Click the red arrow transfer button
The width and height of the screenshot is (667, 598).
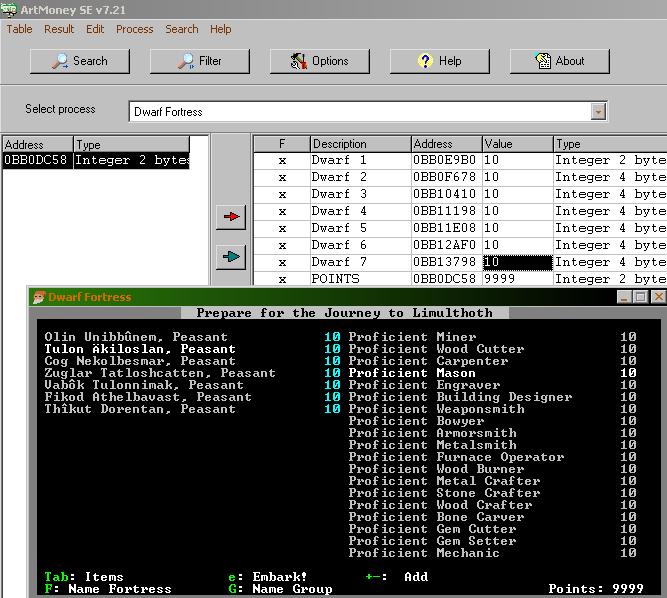click(x=231, y=217)
